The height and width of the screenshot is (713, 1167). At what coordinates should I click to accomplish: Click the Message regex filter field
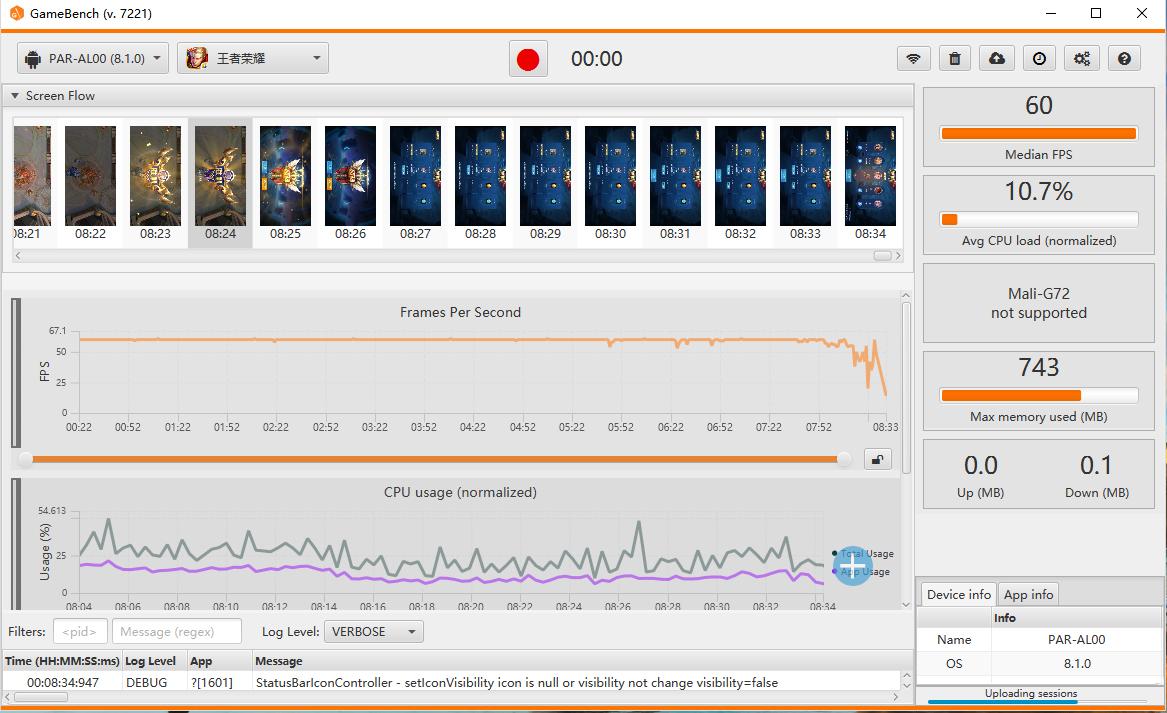[x=176, y=632]
